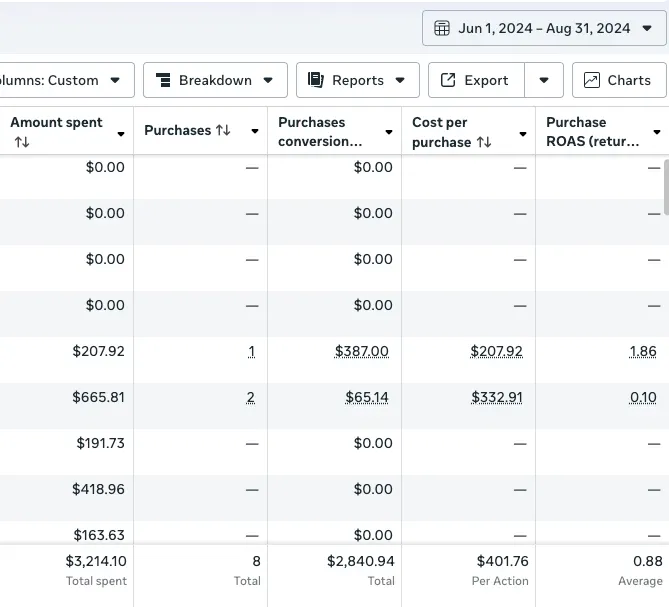Sort by Purchases column arrows
This screenshot has width=669, height=607.
[x=223, y=130]
